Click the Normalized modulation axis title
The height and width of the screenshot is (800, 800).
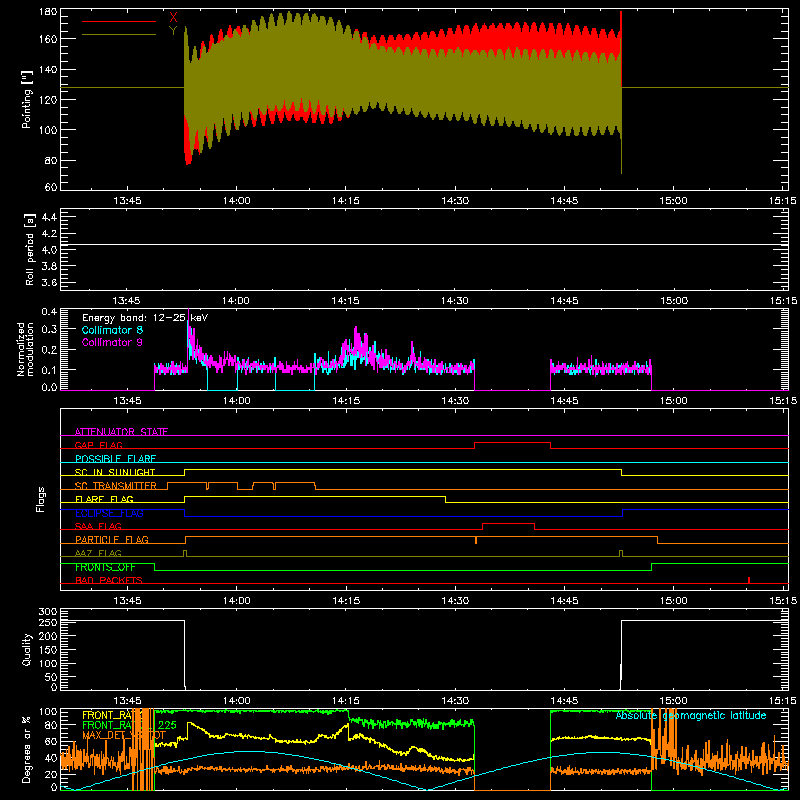pyautogui.click(x=26, y=349)
